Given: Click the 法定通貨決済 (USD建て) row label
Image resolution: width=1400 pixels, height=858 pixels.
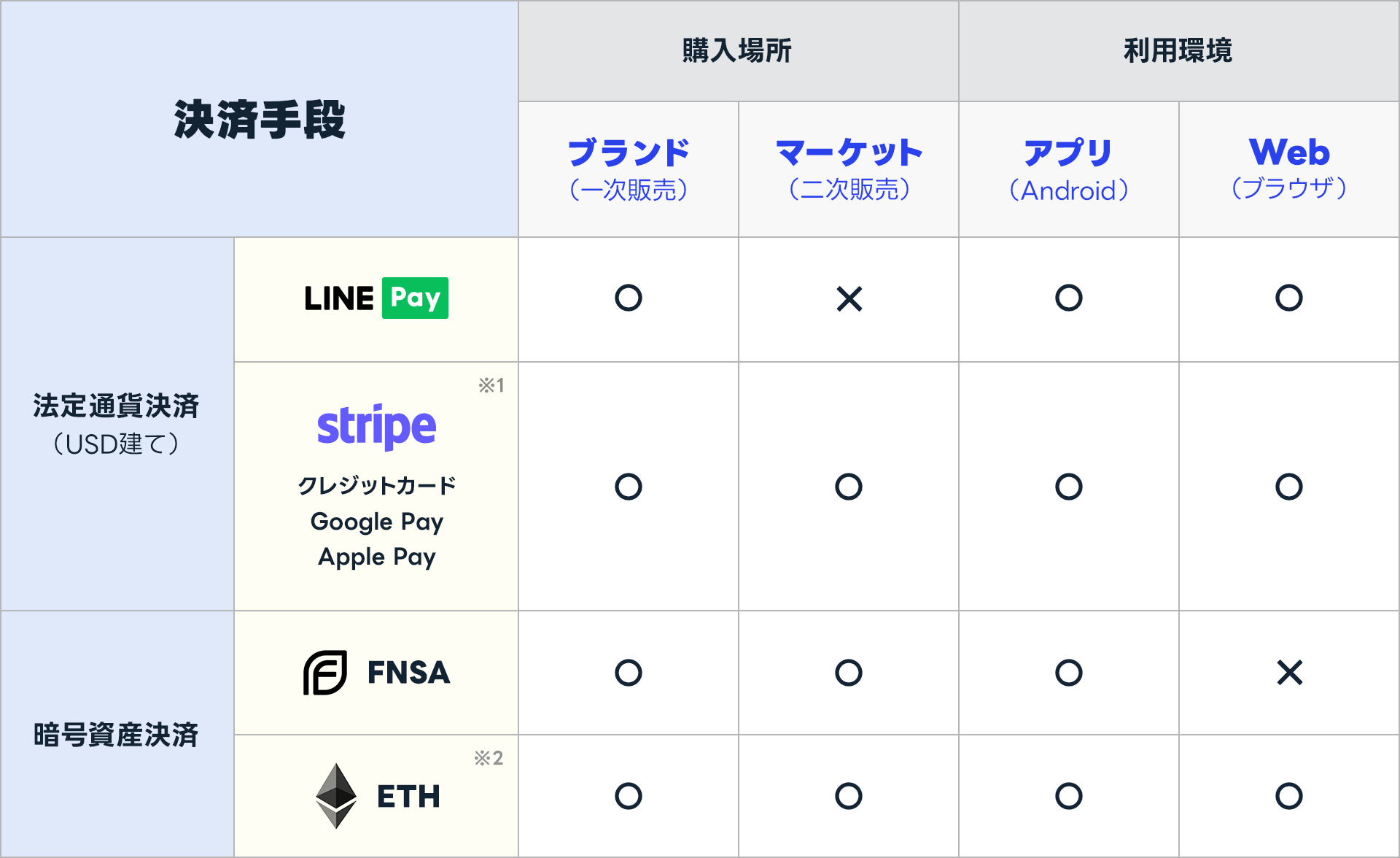Looking at the screenshot, I should [x=117, y=424].
